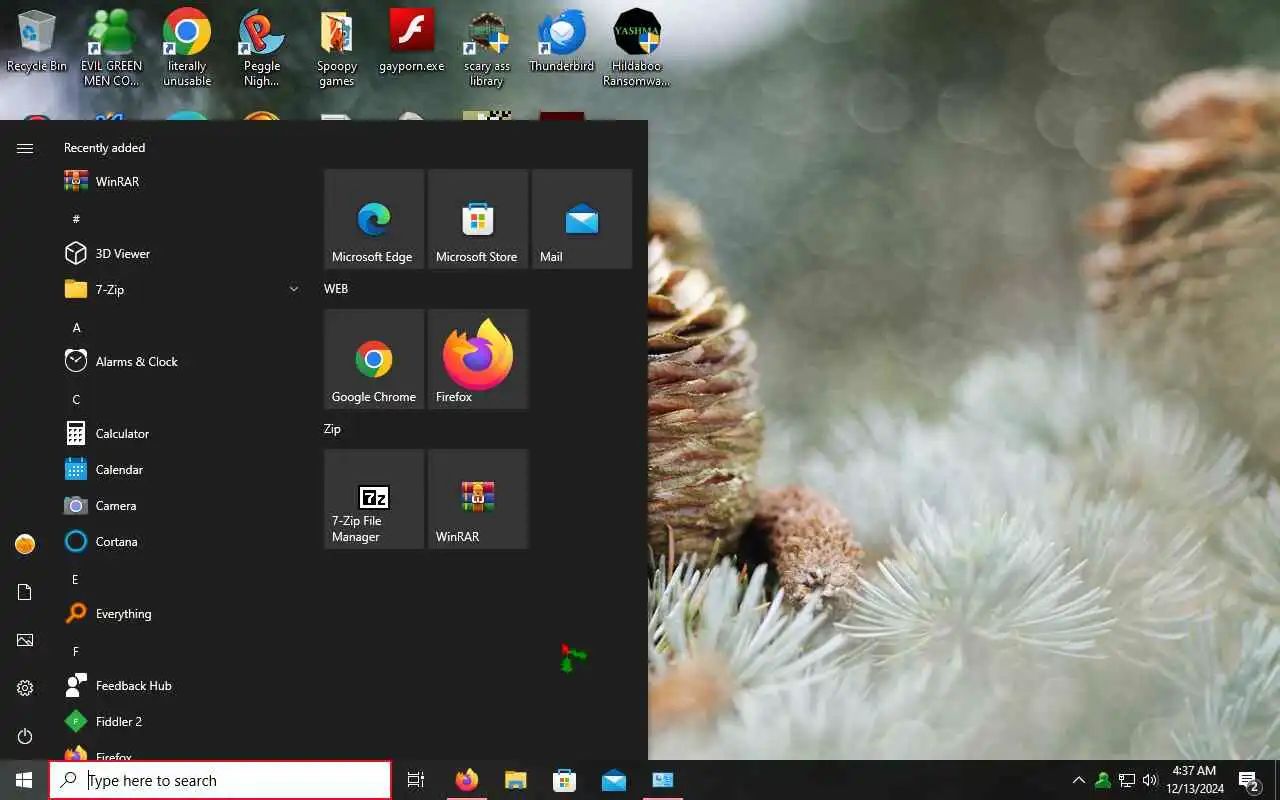
Task: Open the 7-Zip File Manager tile
Action: 374,499
